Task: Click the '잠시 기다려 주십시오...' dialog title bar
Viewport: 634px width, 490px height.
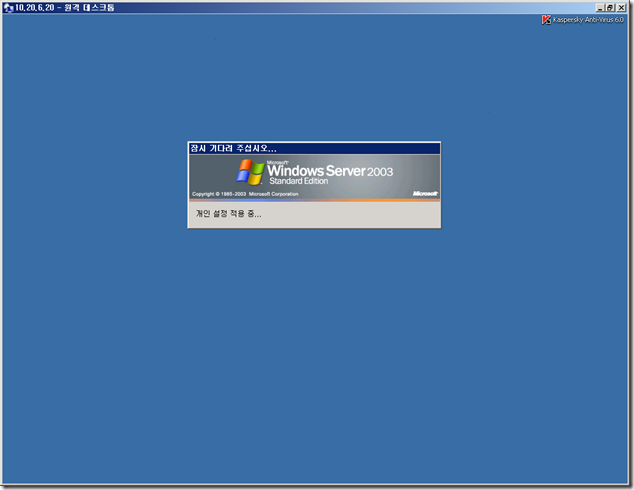Action: [x=314, y=148]
